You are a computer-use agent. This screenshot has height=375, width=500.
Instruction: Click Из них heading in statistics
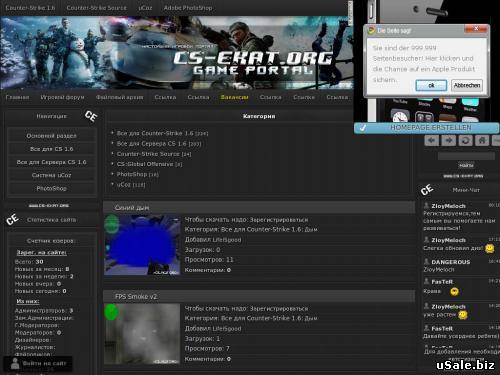tap(28, 301)
